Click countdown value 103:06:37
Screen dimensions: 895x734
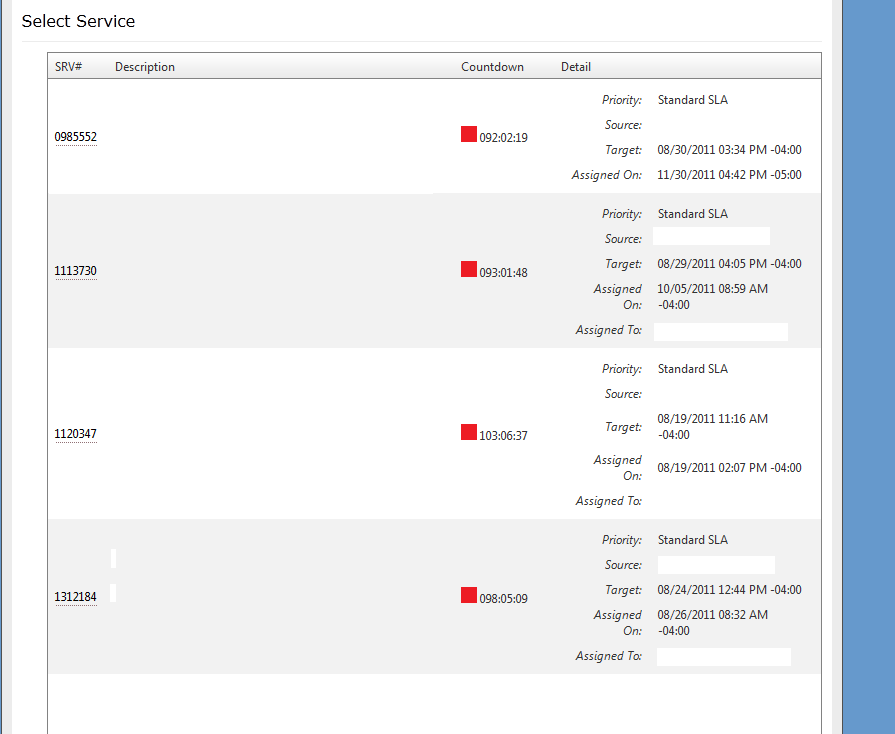tap(503, 436)
